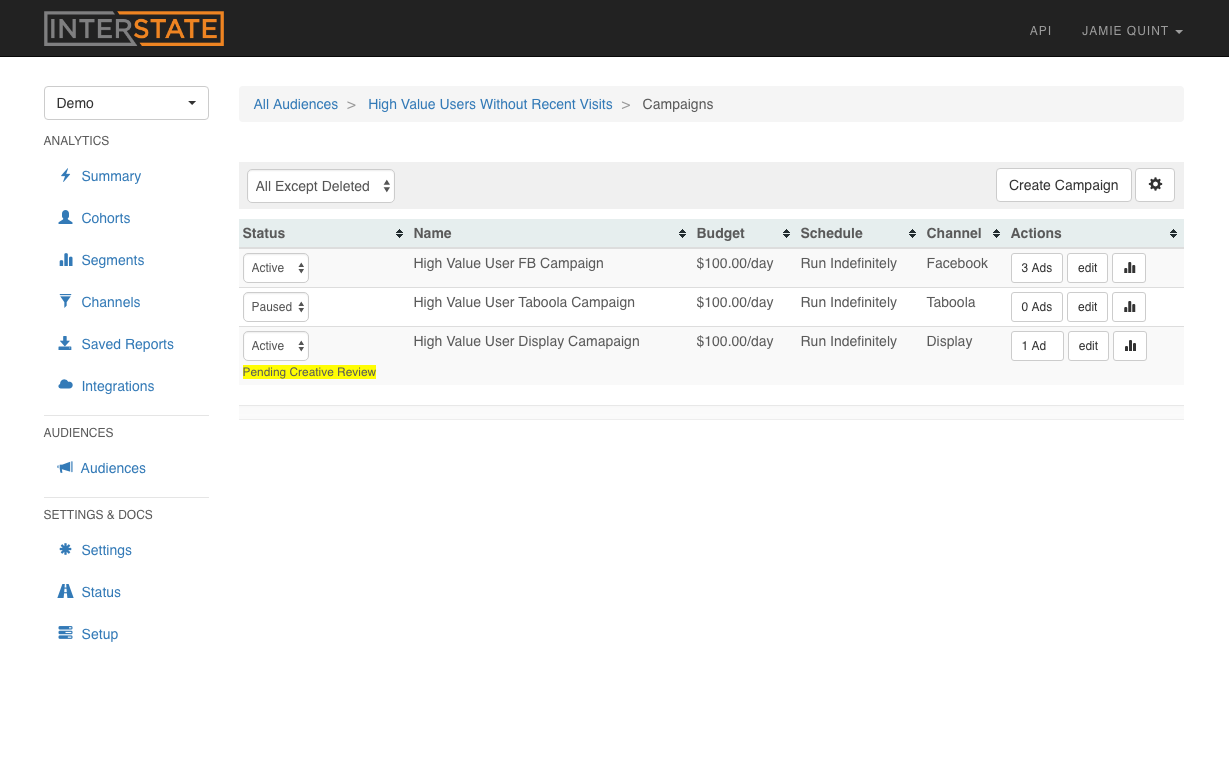
Task: Change Paused status of Taboola Campaign
Action: coord(276,307)
